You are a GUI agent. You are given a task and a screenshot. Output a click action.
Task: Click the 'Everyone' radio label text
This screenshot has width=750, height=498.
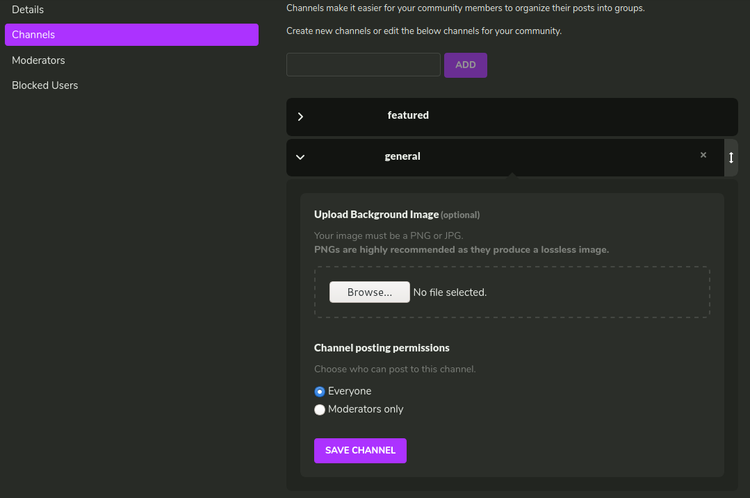coord(350,391)
